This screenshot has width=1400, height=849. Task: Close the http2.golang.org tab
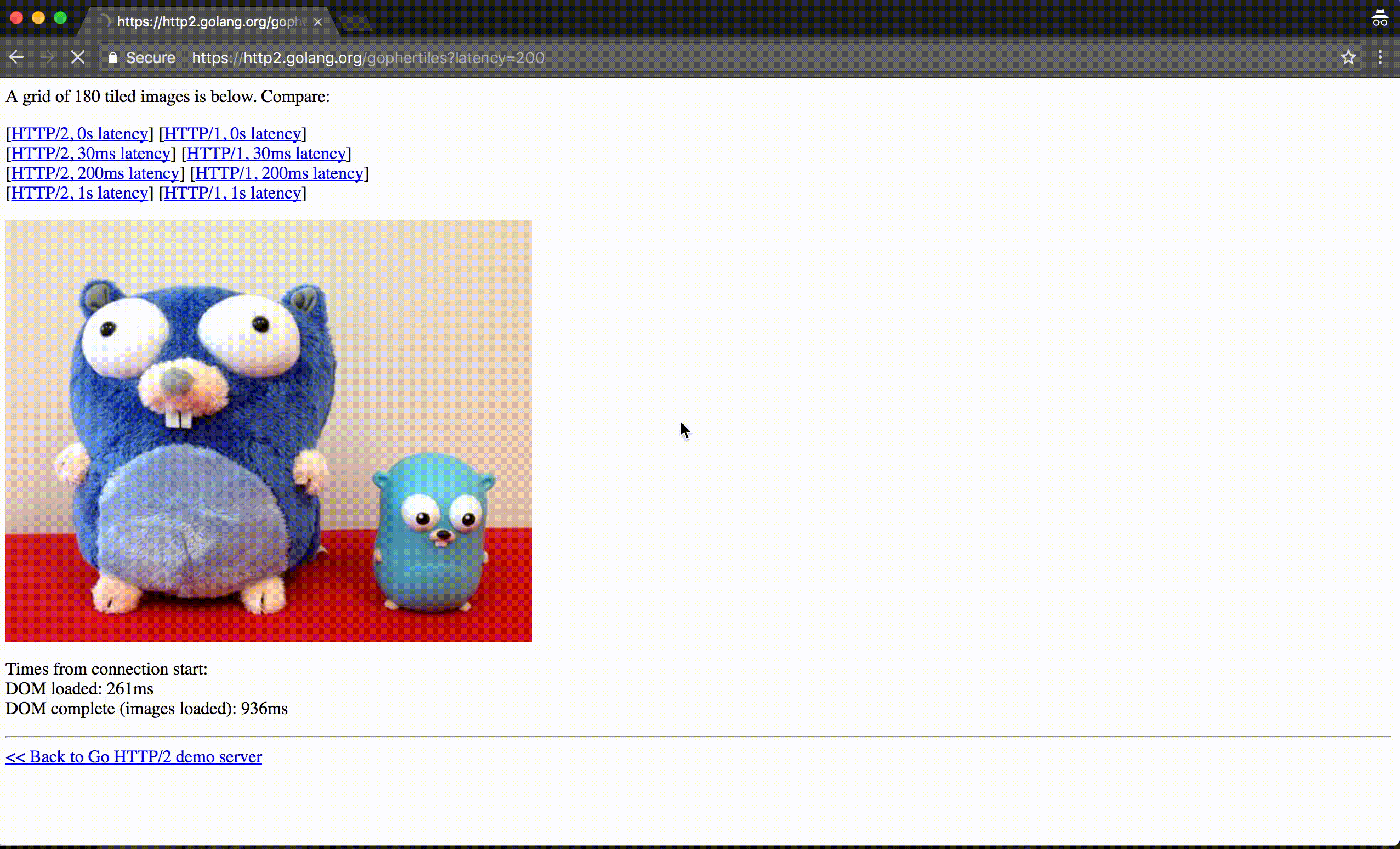(x=318, y=22)
